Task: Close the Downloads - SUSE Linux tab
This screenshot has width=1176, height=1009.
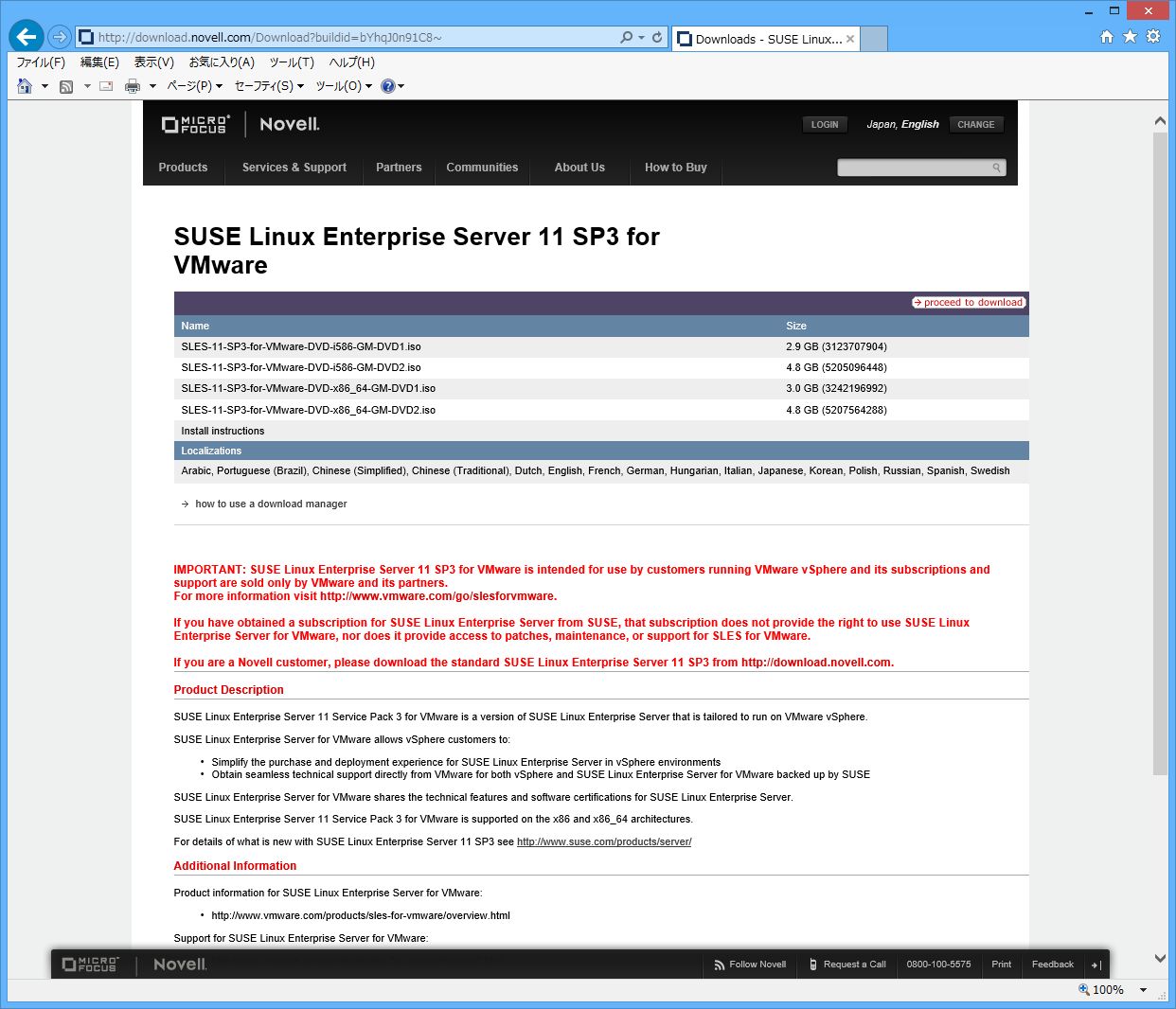Action: click(x=850, y=39)
